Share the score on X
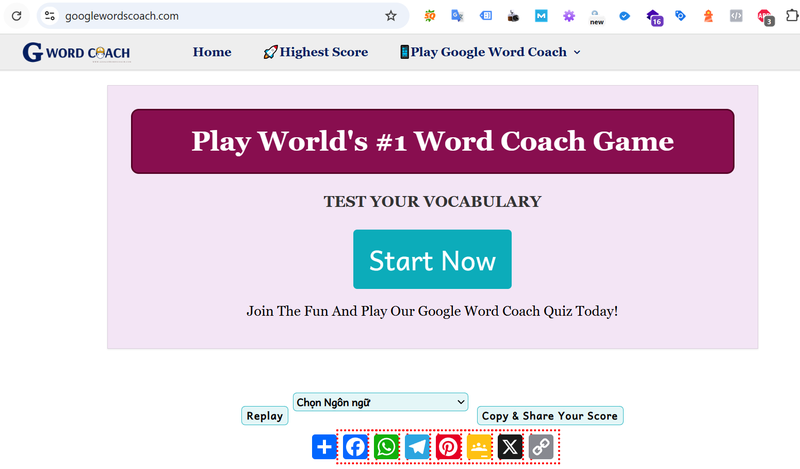The width and height of the screenshot is (800, 469). coord(510,448)
